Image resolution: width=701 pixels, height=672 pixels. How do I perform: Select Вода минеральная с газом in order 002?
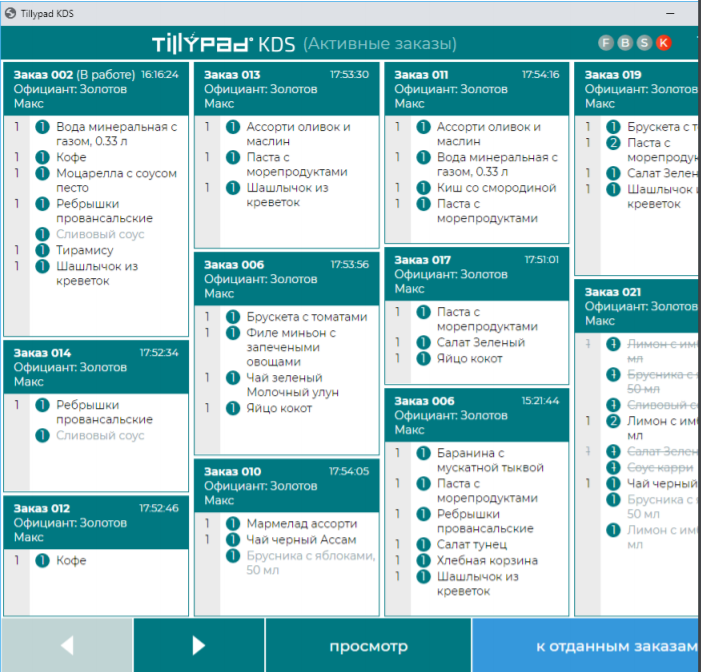pos(116,134)
